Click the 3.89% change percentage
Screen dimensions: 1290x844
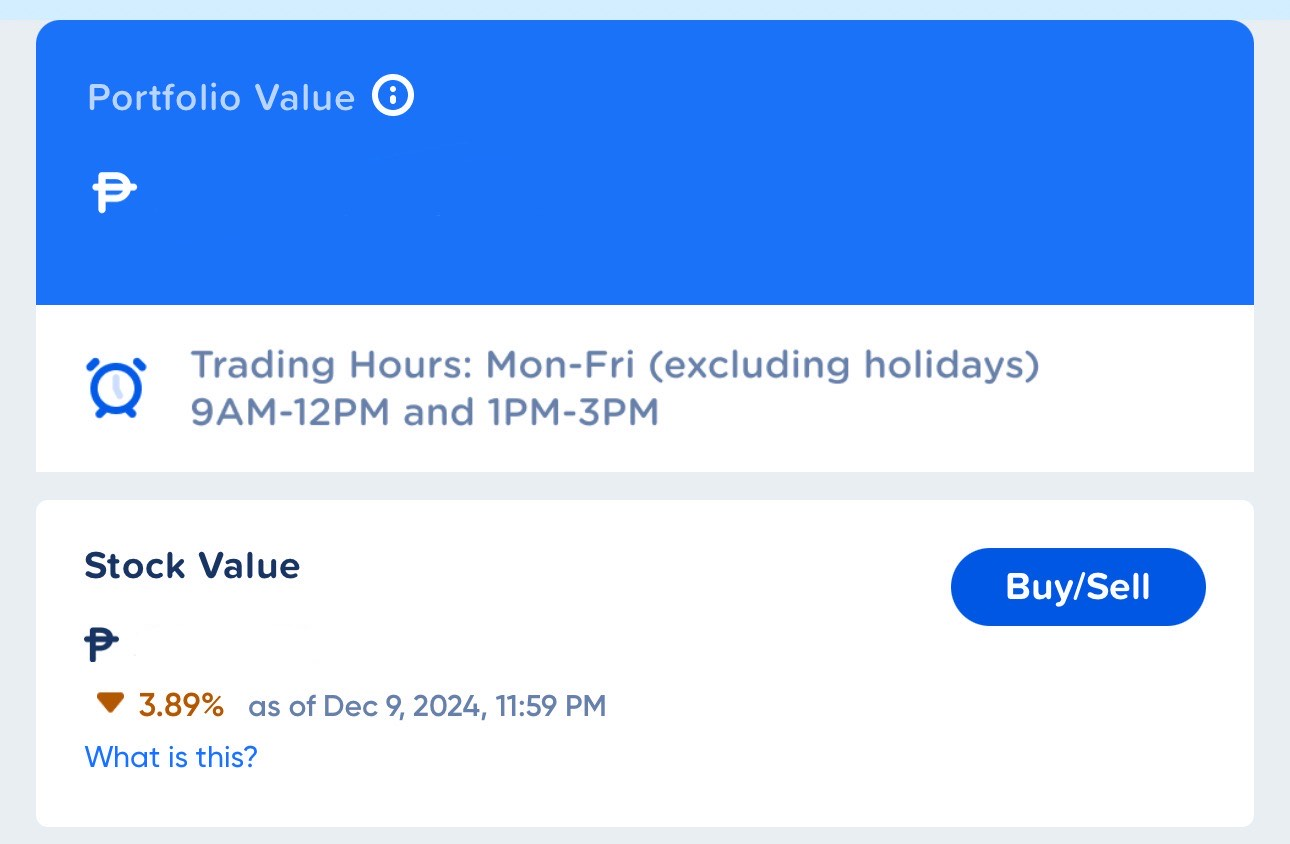(181, 705)
